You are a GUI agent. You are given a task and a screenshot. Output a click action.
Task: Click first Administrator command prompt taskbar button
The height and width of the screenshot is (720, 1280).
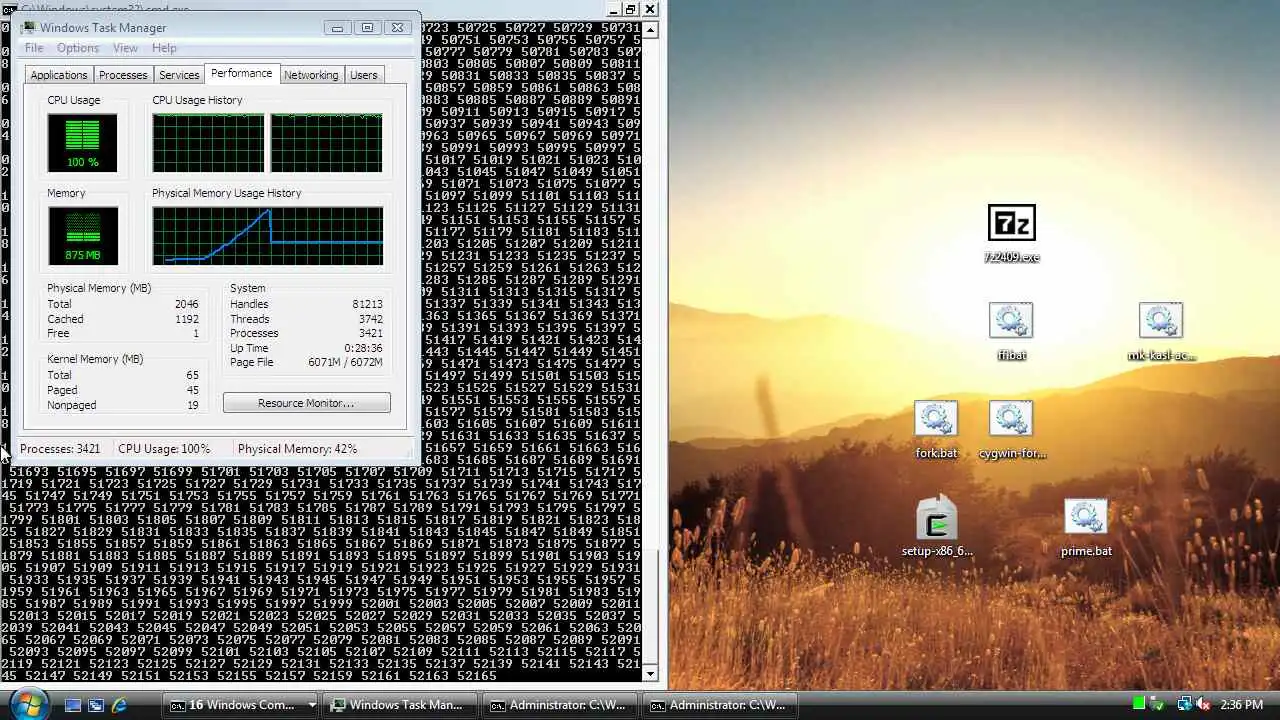(x=561, y=705)
